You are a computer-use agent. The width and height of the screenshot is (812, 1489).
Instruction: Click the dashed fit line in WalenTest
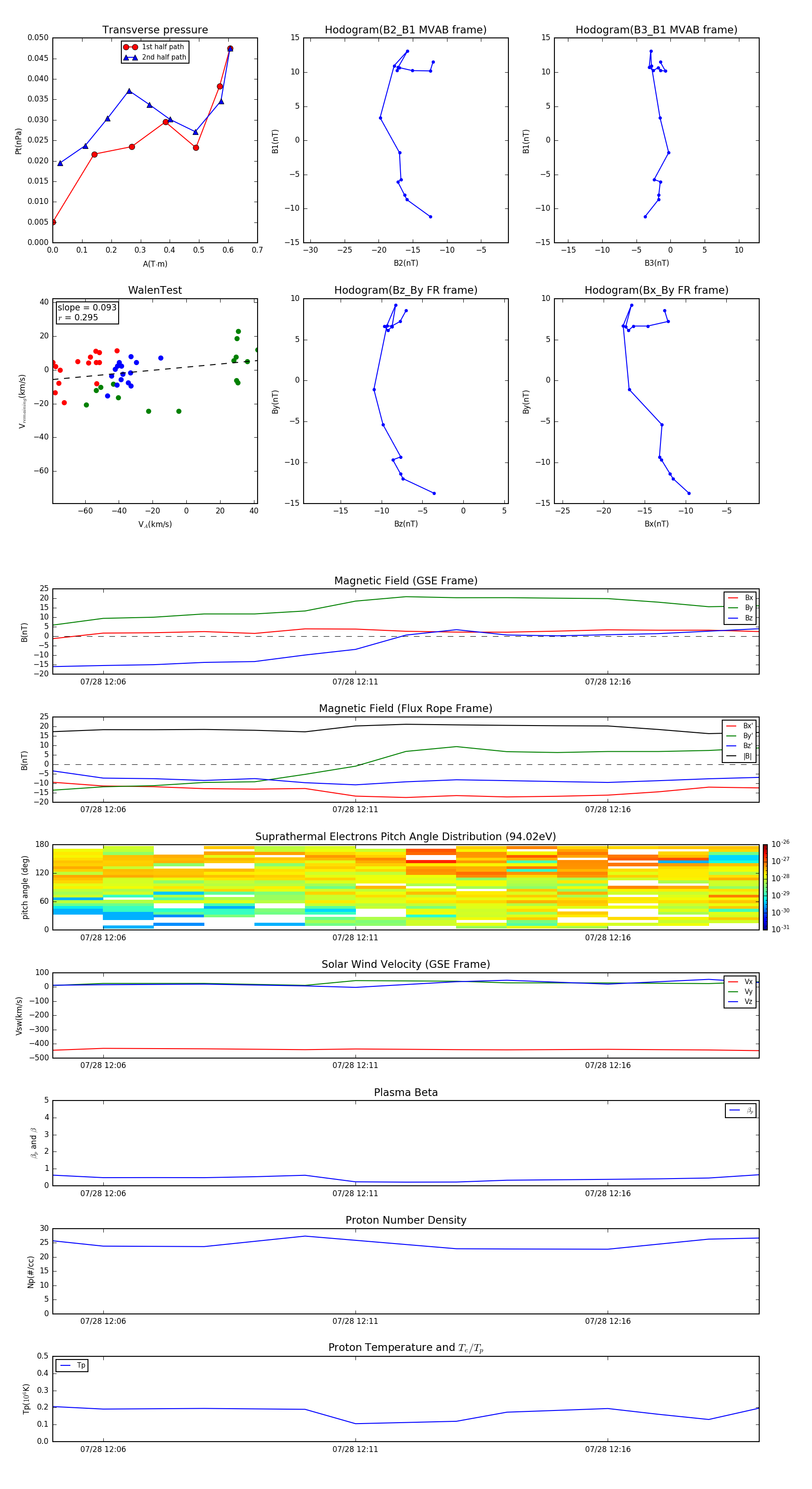tap(155, 370)
